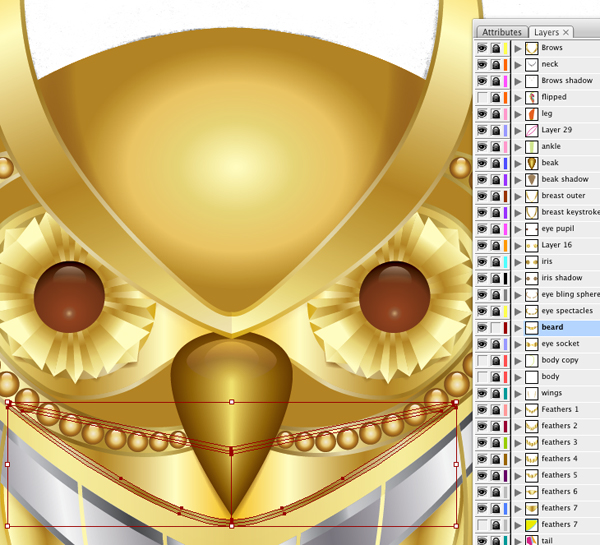
Task: Select the eye pupil layer
Action: tap(558, 229)
